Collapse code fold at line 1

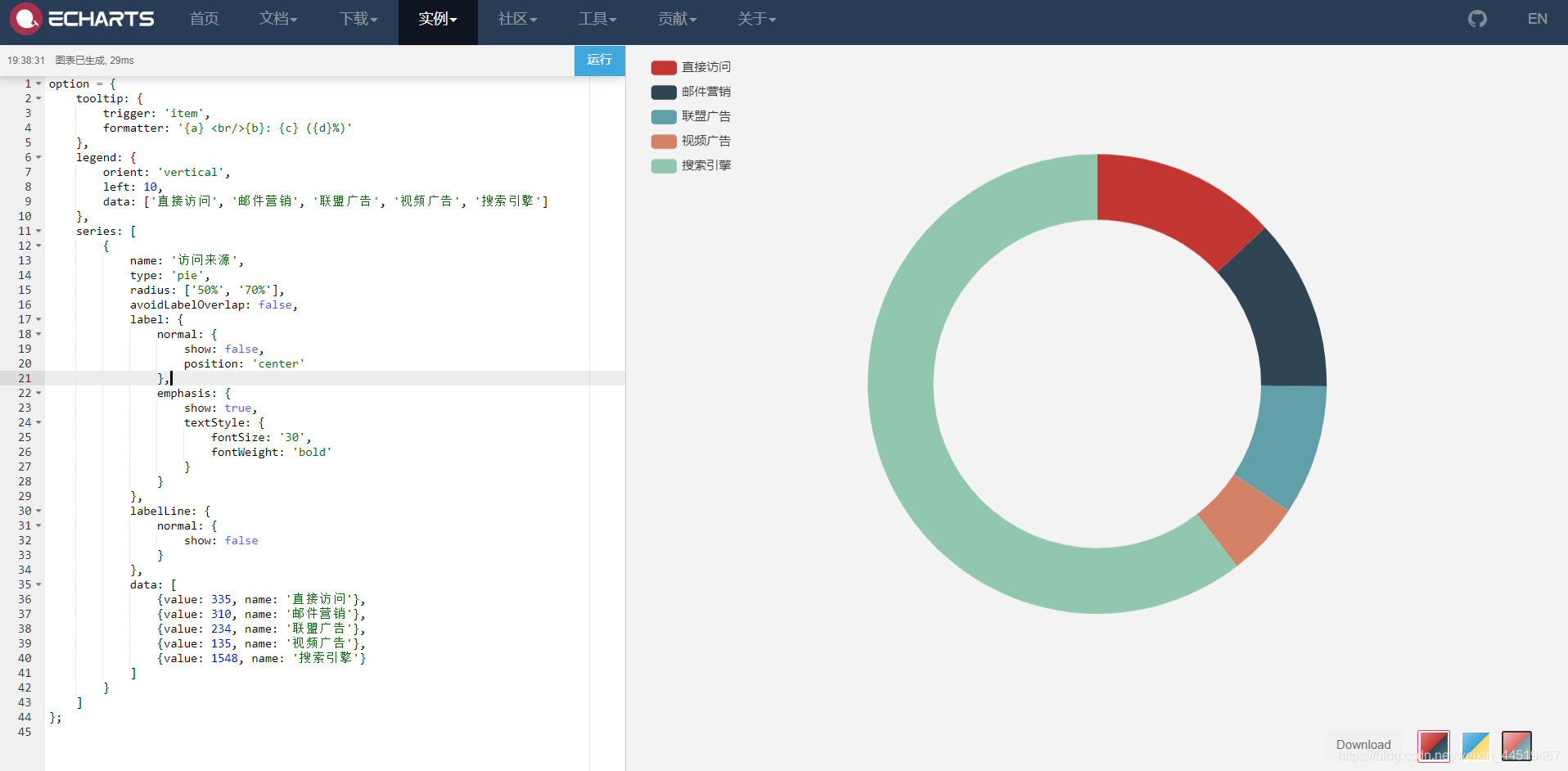coord(38,83)
